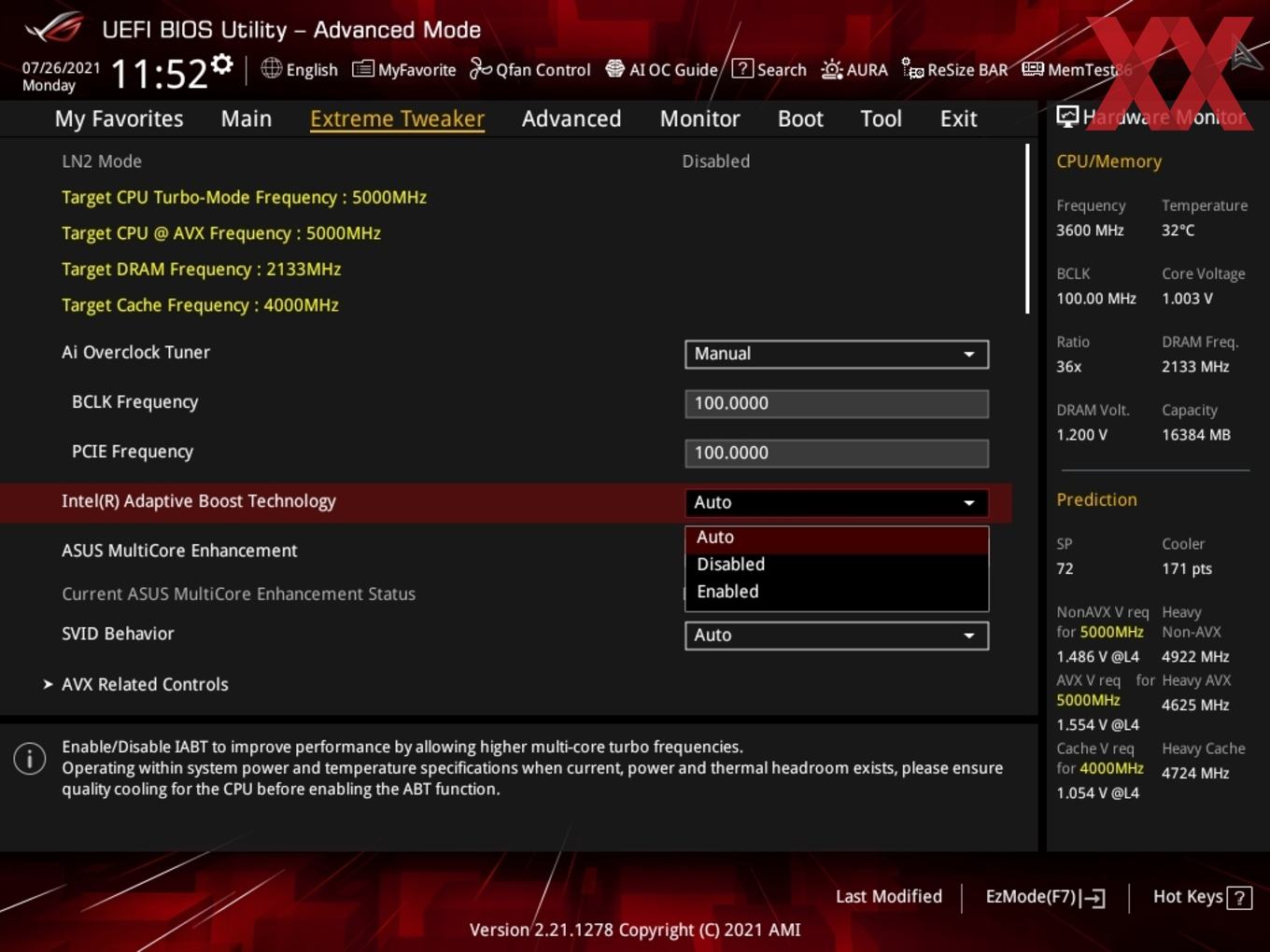Edit the BCLK Frequency value field
The height and width of the screenshot is (952, 1270).
(x=837, y=403)
